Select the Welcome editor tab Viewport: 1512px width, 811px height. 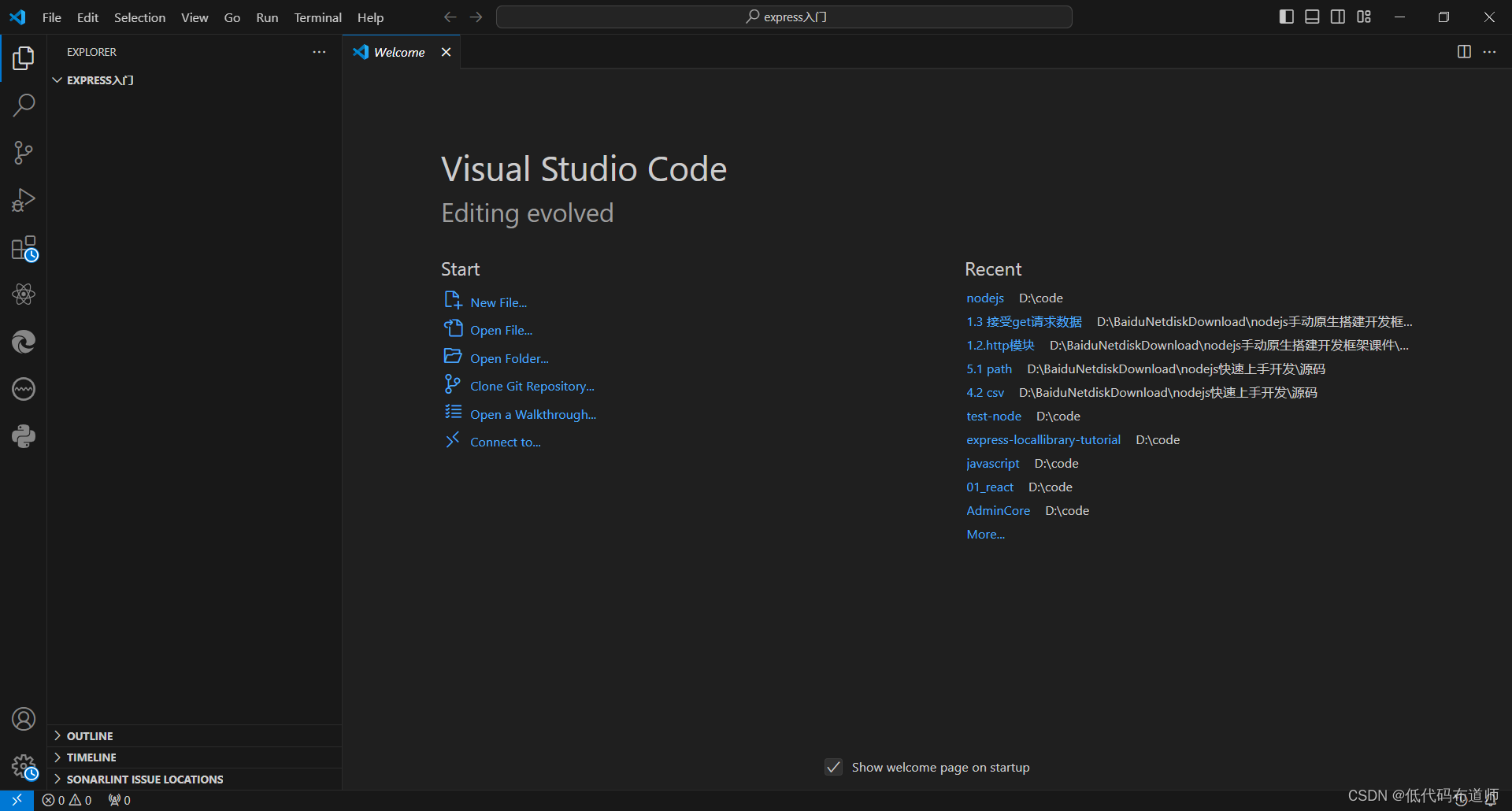point(402,52)
